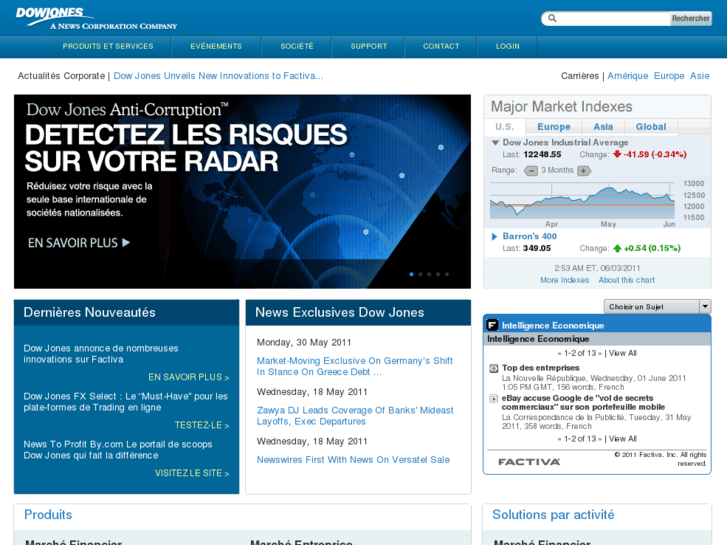Select the fifth carousel dot on banner
Viewport: 727px width, 545px height.
(x=447, y=274)
